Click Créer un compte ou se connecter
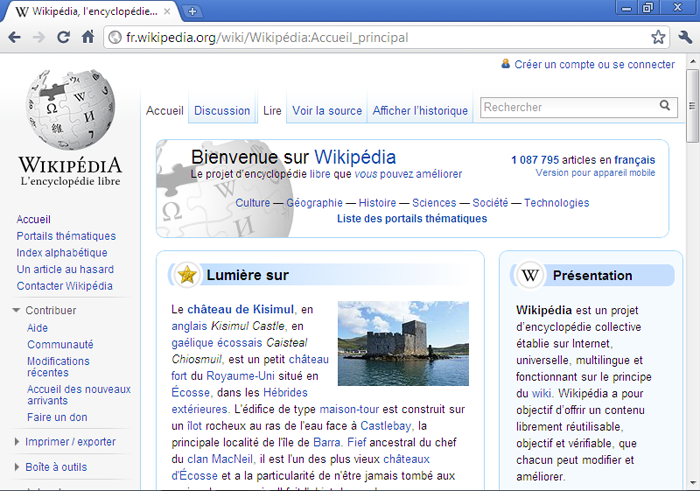The width and height of the screenshot is (700, 491). coord(594,64)
